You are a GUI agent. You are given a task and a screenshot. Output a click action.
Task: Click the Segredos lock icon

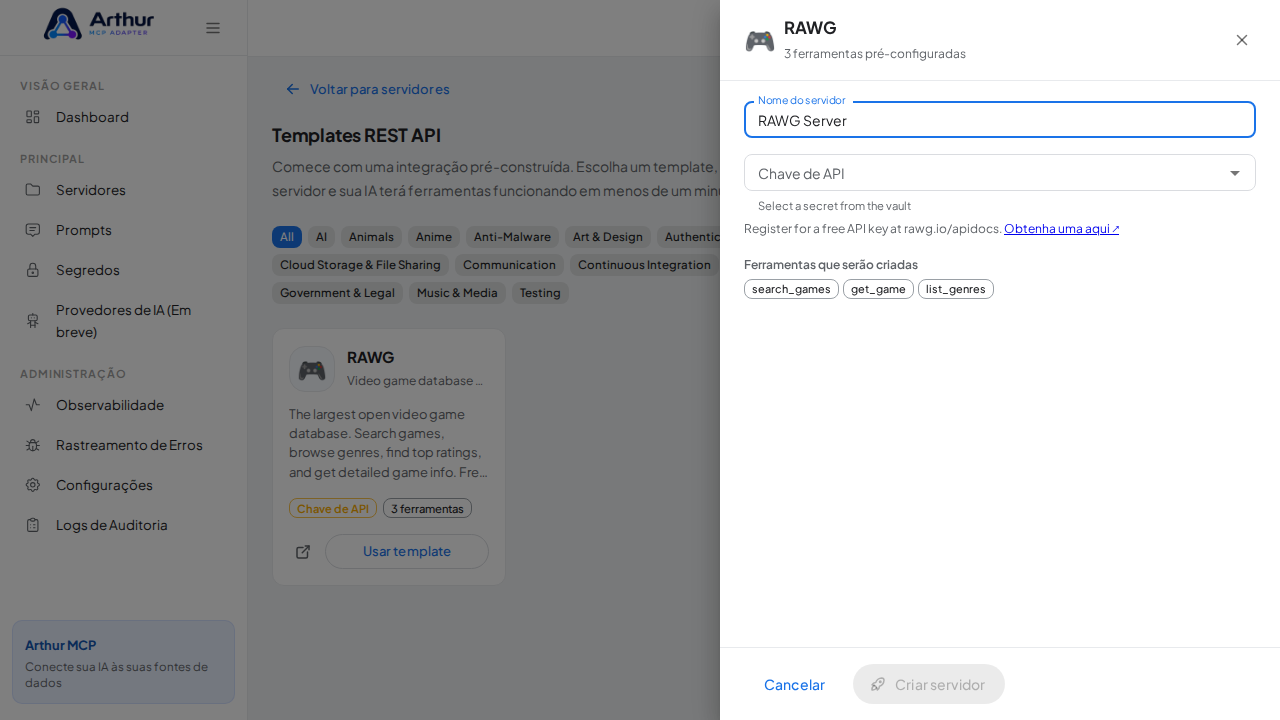tap(33, 270)
